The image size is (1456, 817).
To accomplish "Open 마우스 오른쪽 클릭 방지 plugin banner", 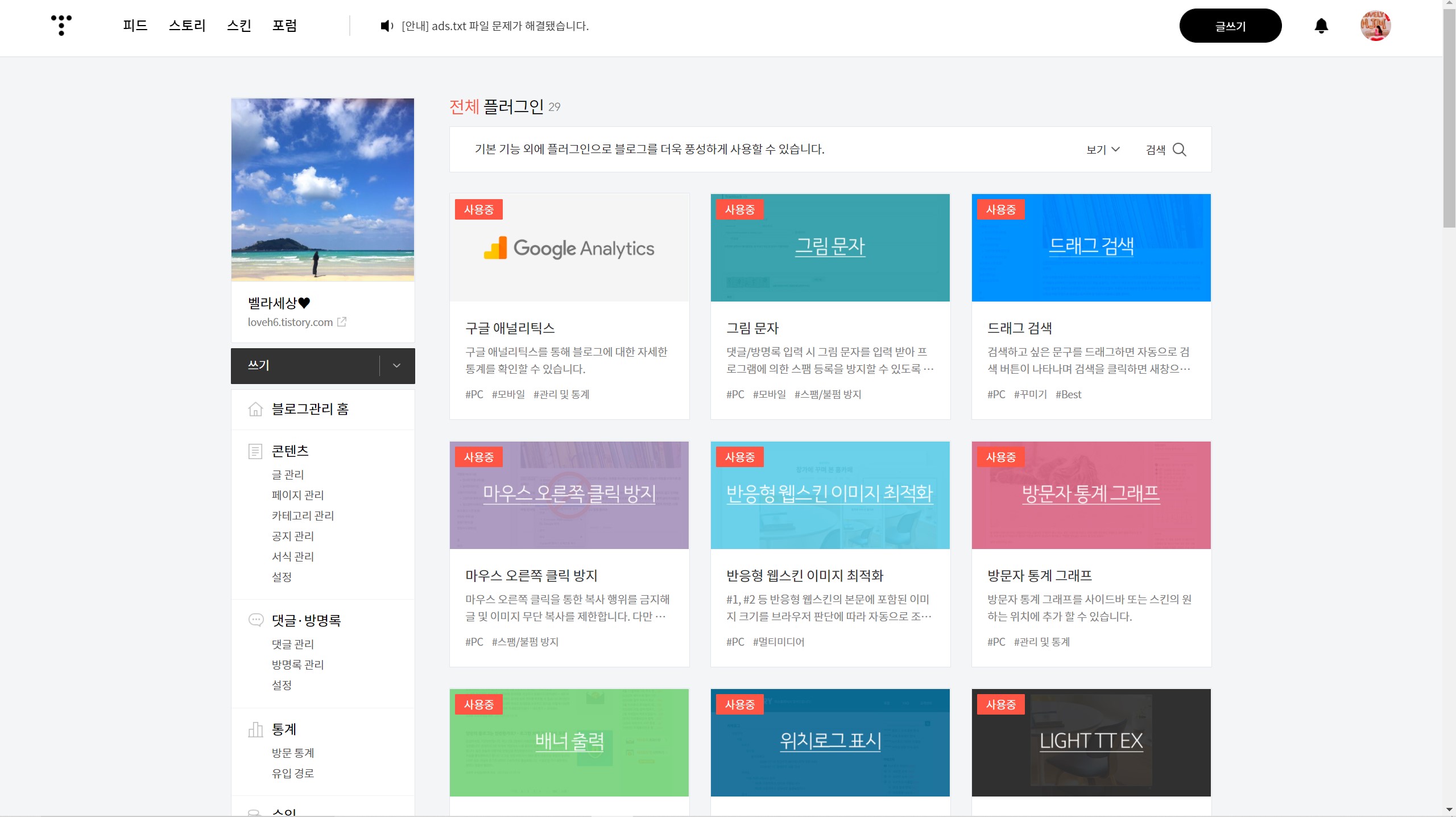I will coord(569,495).
